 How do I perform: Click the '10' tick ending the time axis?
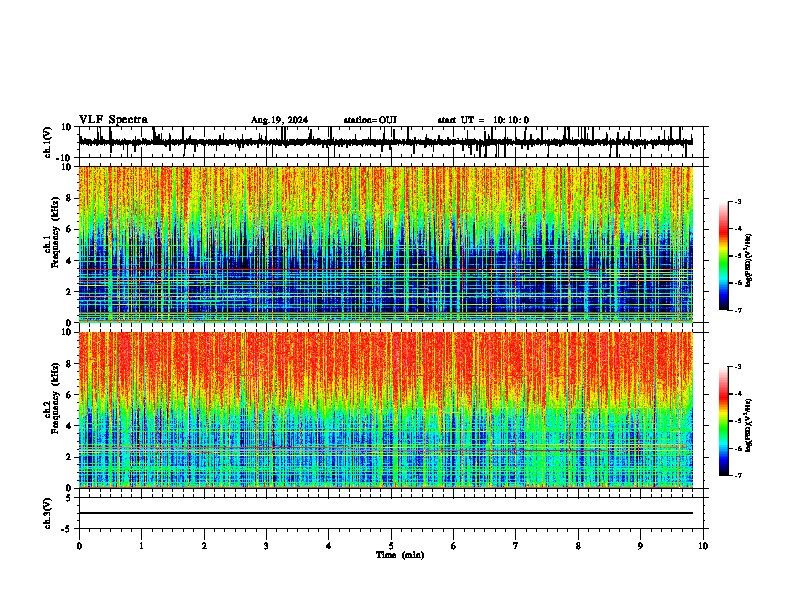coord(703,546)
